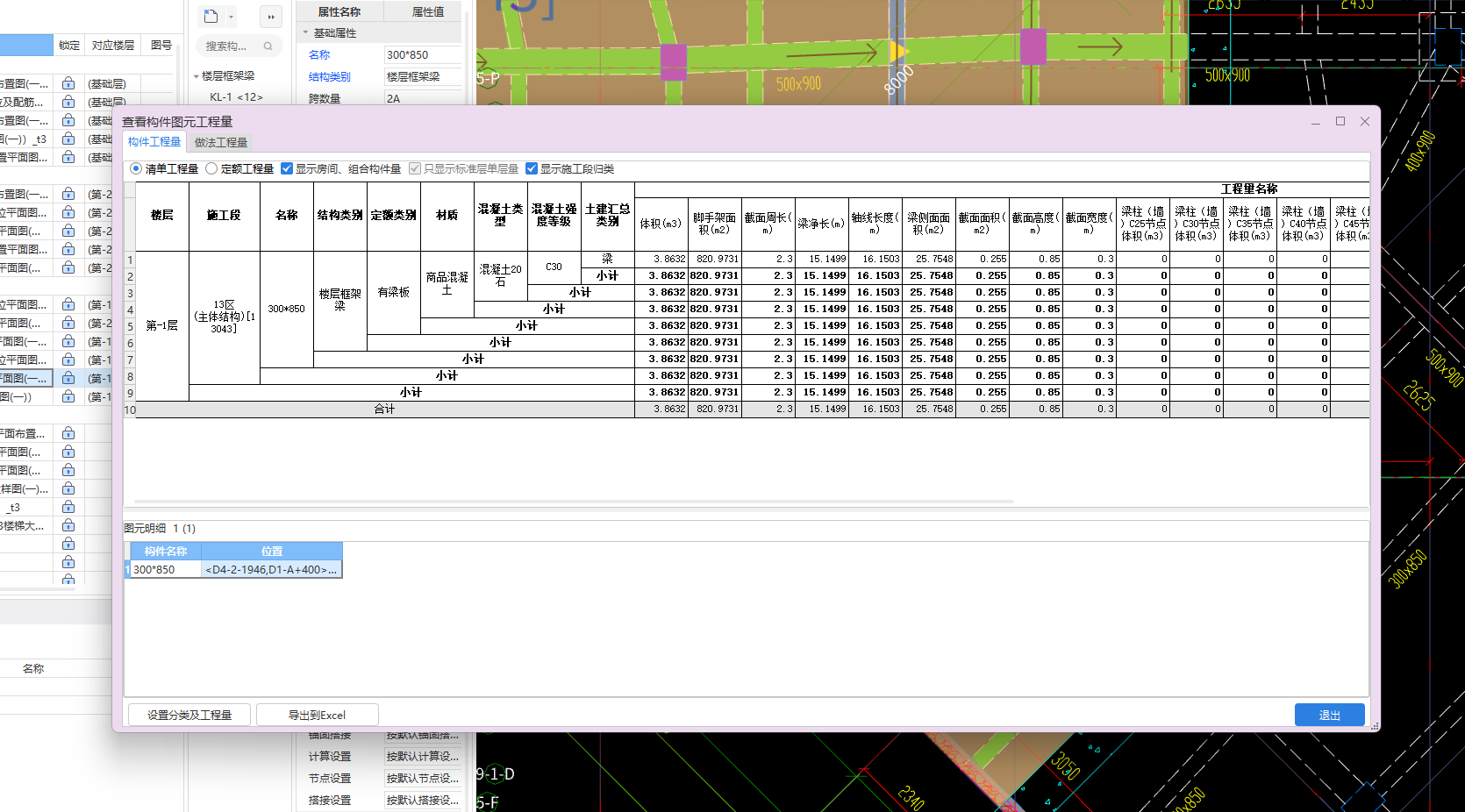Toggle lock icon in the highlighted drawing row
1465x812 pixels.
coord(68,379)
